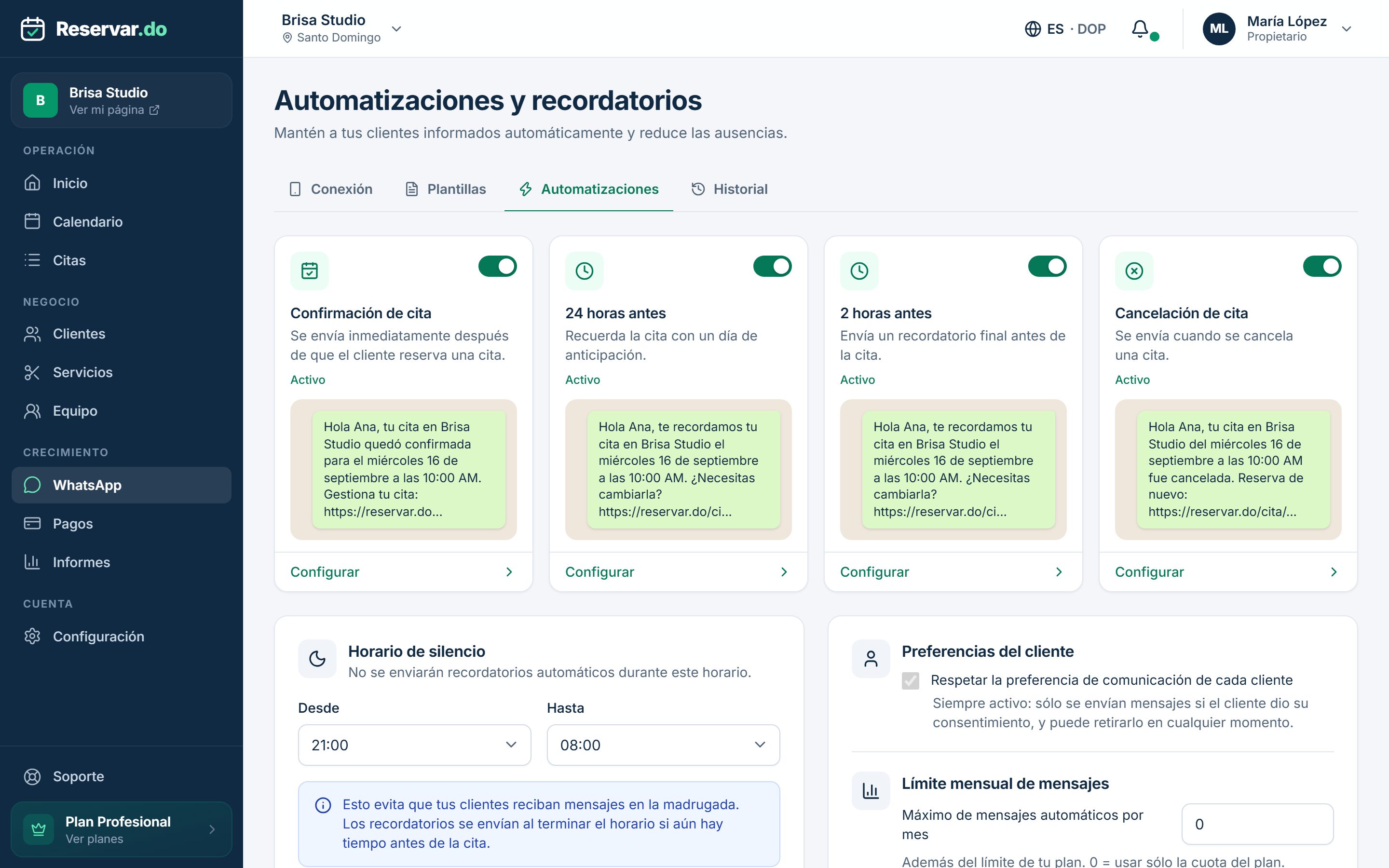Screen dimensions: 1389x868
Task: Open the Desde 21:00 dropdown
Action: tap(414, 745)
